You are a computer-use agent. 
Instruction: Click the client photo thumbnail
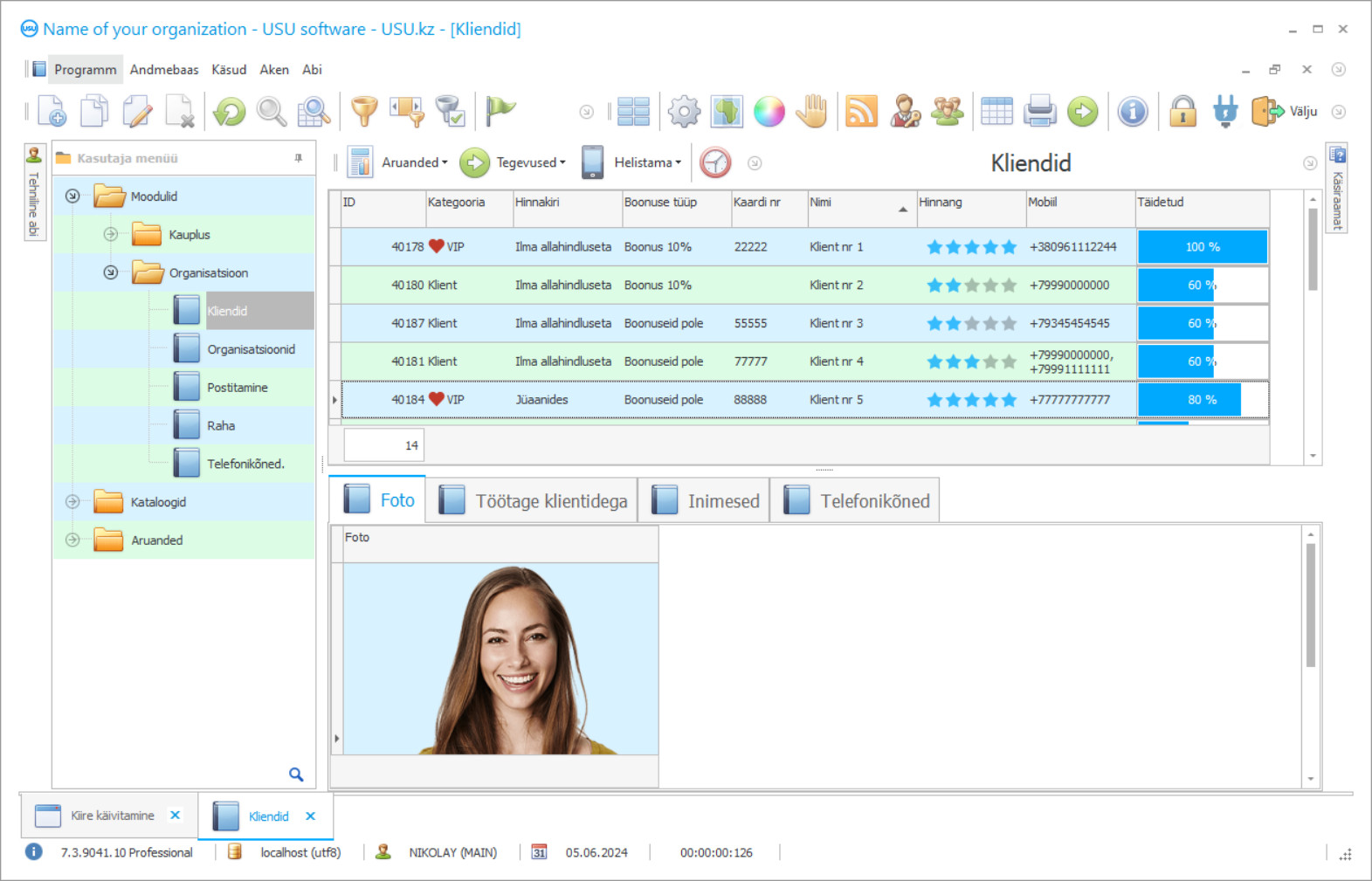tap(500, 658)
